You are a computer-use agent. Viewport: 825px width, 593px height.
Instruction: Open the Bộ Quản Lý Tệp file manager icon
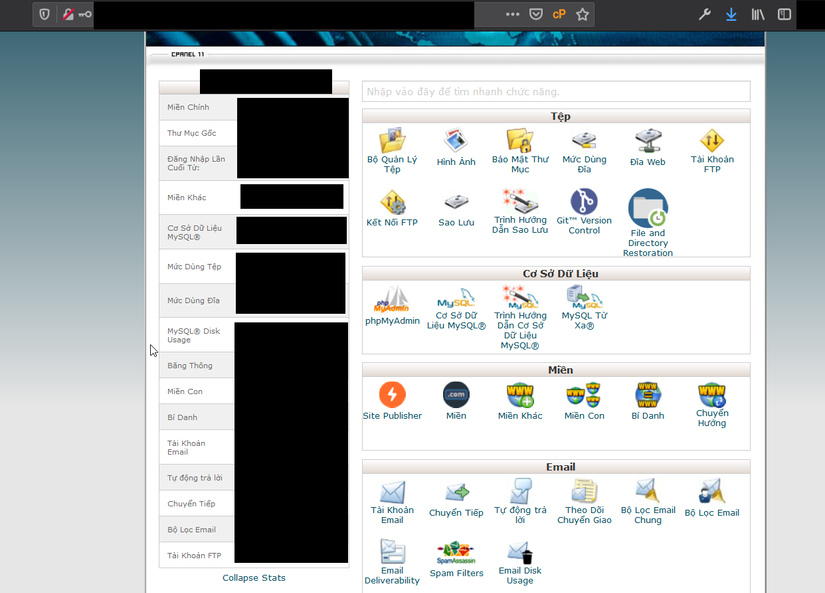point(392,141)
